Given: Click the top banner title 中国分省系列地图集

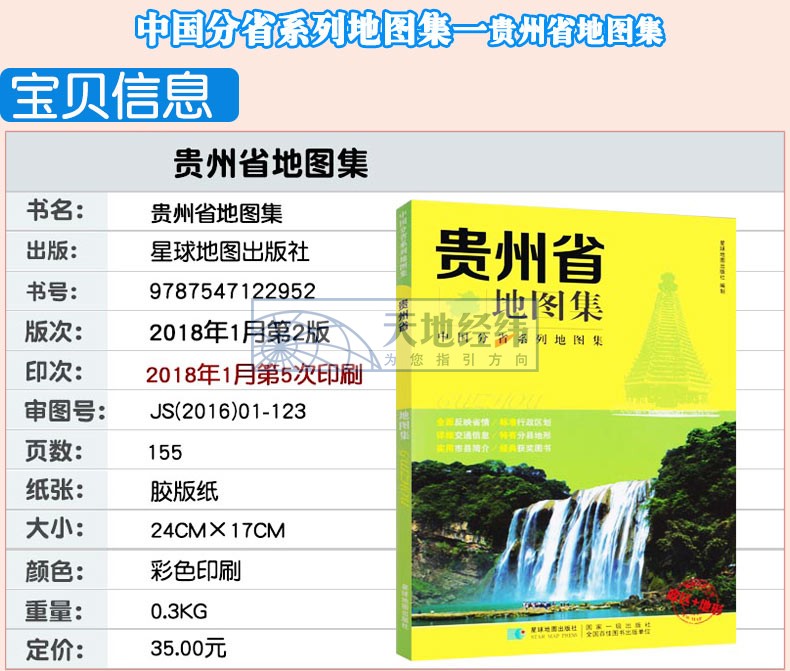Looking at the screenshot, I should point(293,31).
